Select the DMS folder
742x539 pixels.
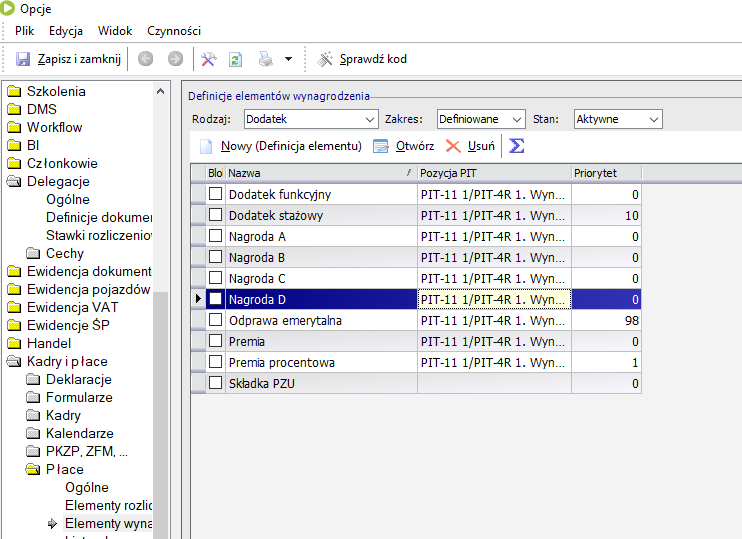pos(32,109)
